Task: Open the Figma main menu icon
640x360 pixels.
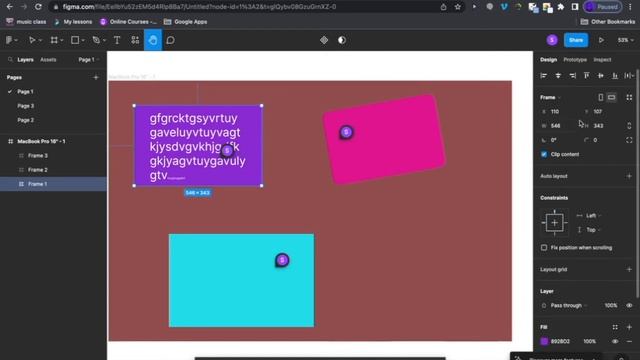Action: pyautogui.click(x=9, y=40)
